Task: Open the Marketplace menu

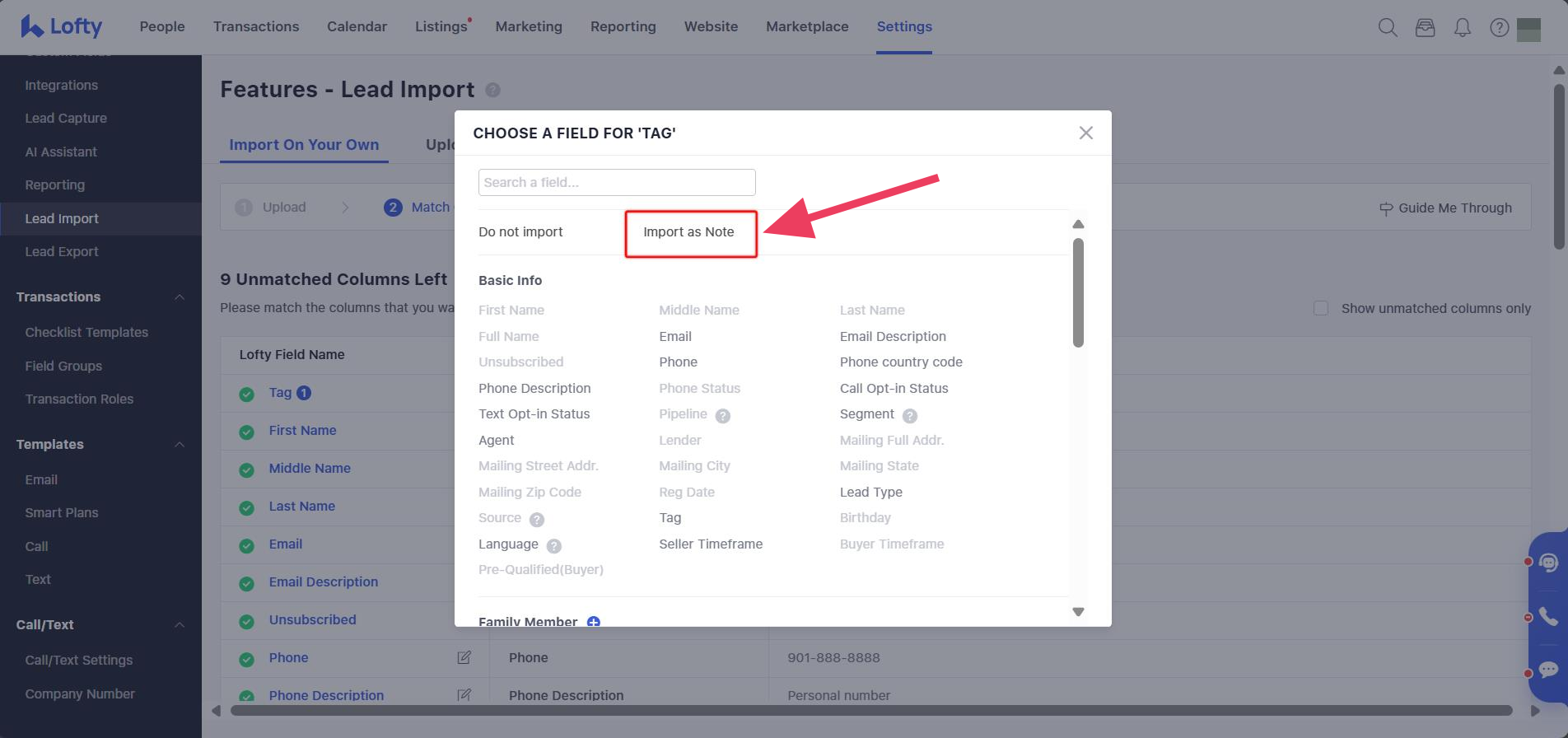Action: (807, 26)
